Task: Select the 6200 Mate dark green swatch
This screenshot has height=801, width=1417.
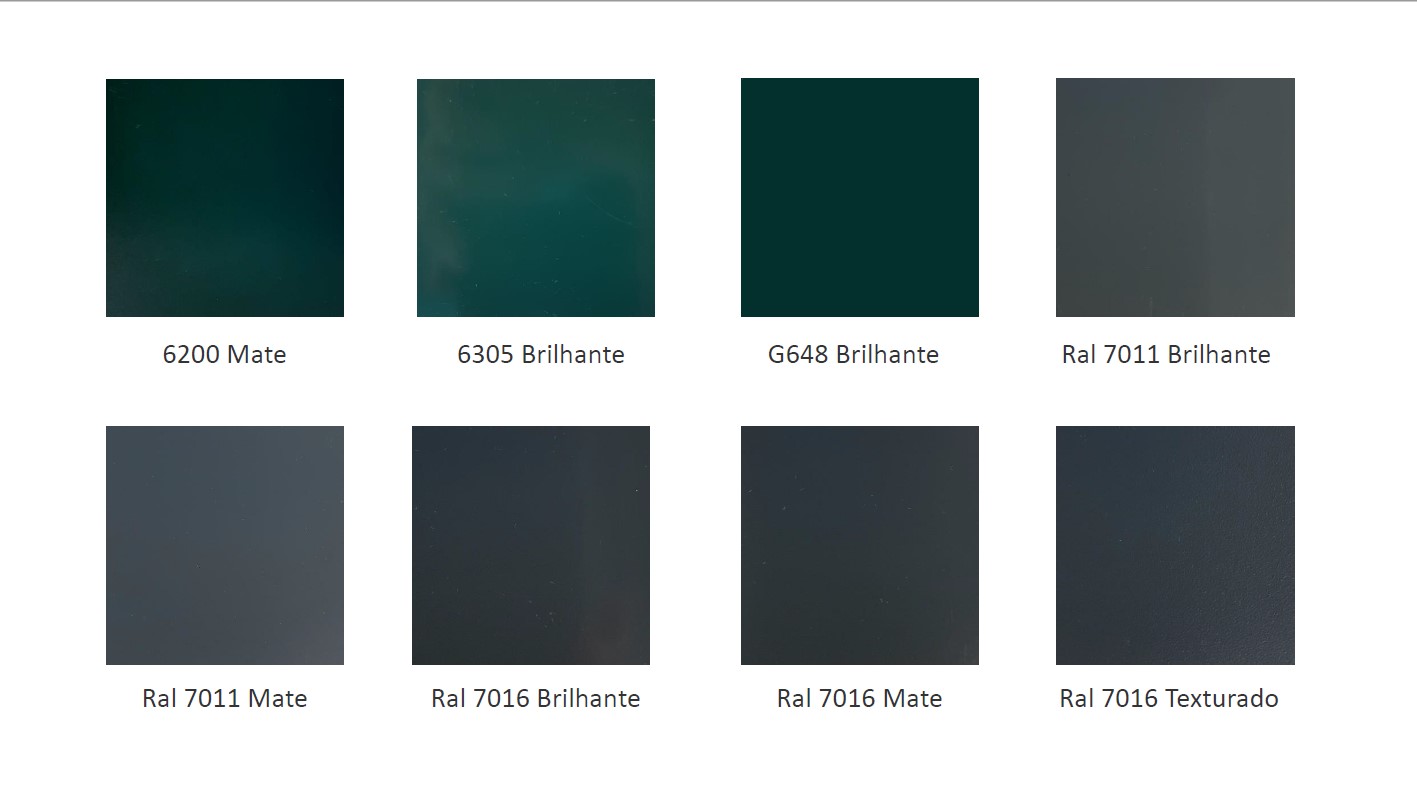Action: (225, 198)
